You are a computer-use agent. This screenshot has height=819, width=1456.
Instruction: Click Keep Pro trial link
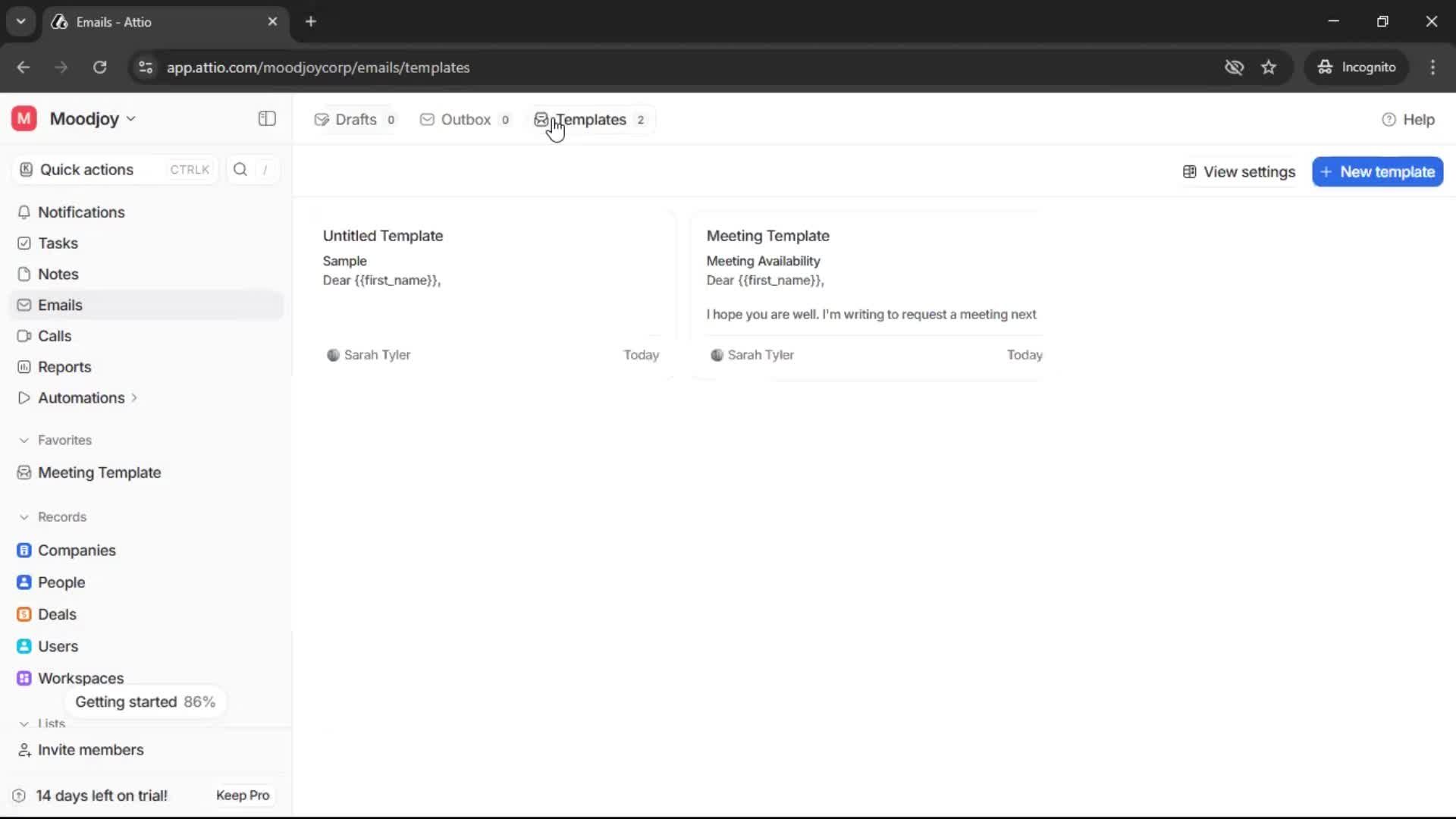coord(242,795)
